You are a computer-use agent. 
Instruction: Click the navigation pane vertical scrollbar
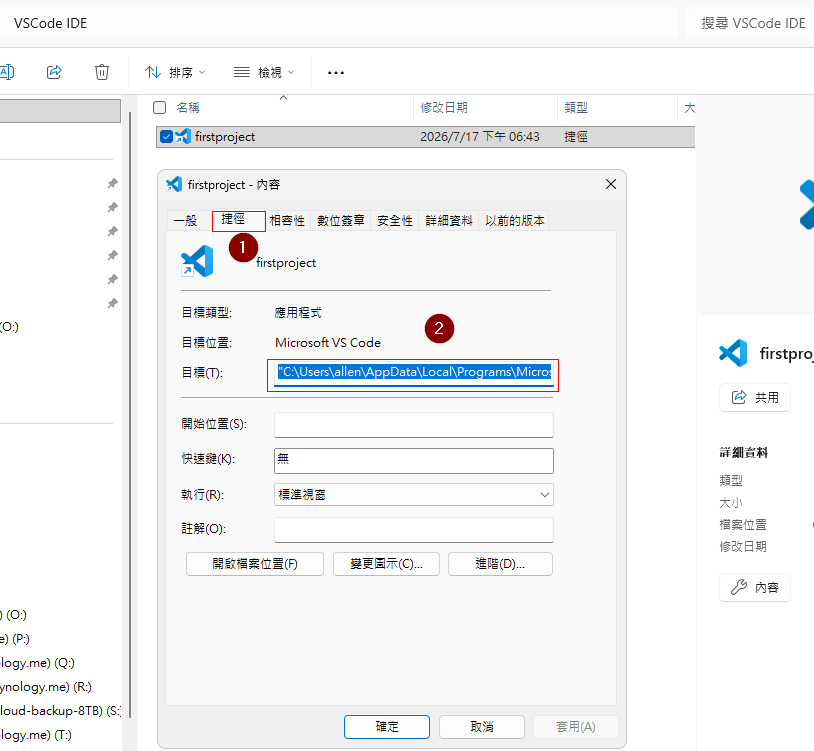click(130, 415)
